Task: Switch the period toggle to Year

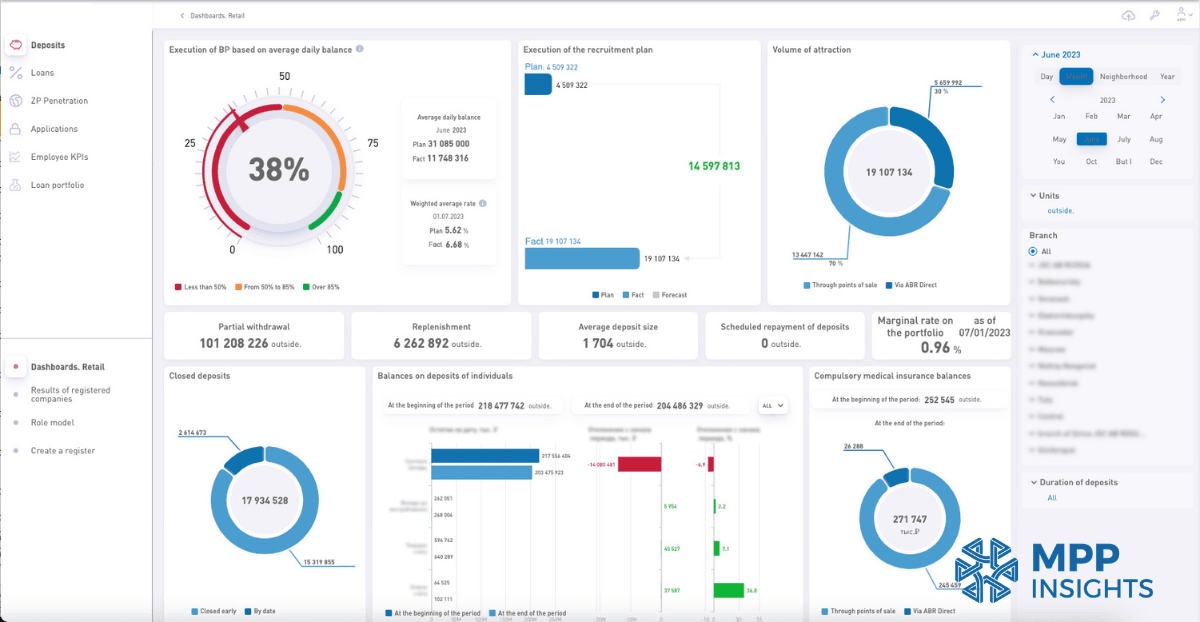Action: point(1166,76)
